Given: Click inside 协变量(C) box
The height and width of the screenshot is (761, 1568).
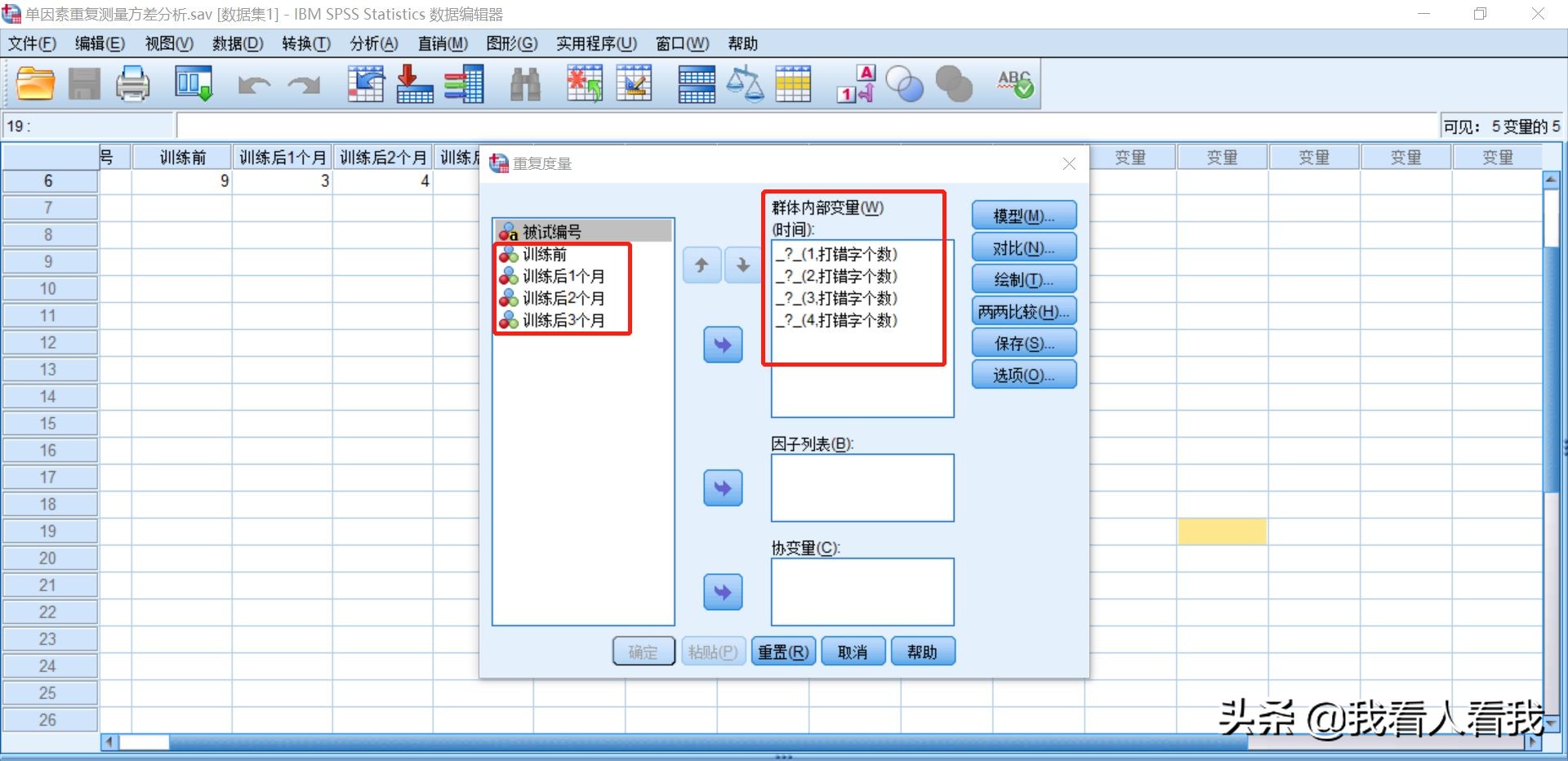Looking at the screenshot, I should 862,592.
